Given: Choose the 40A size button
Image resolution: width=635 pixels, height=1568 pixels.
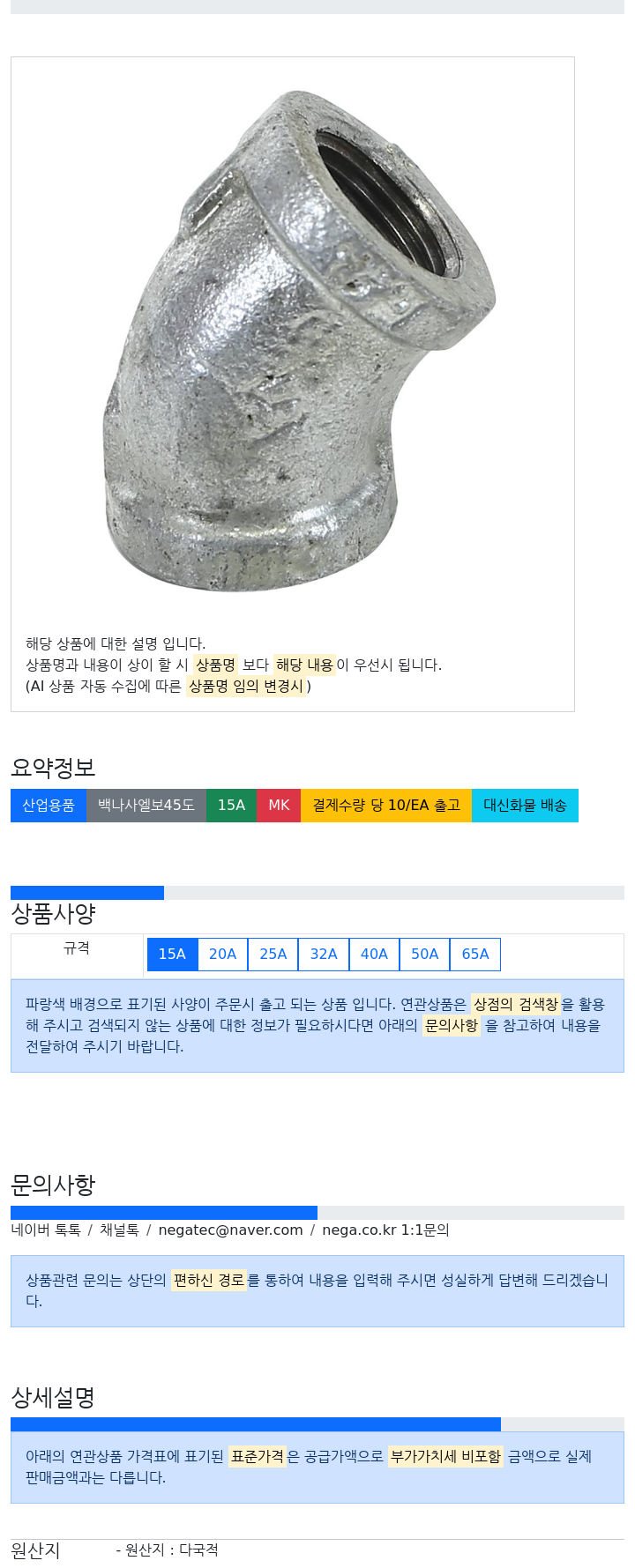Looking at the screenshot, I should tap(374, 955).
